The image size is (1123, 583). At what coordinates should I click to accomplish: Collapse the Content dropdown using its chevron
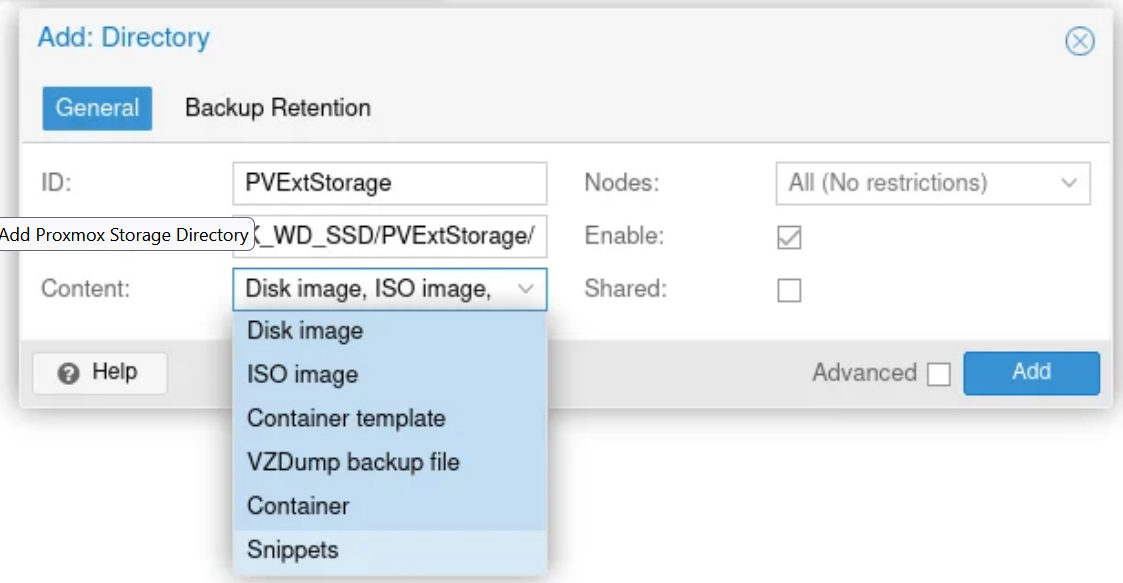pos(526,290)
